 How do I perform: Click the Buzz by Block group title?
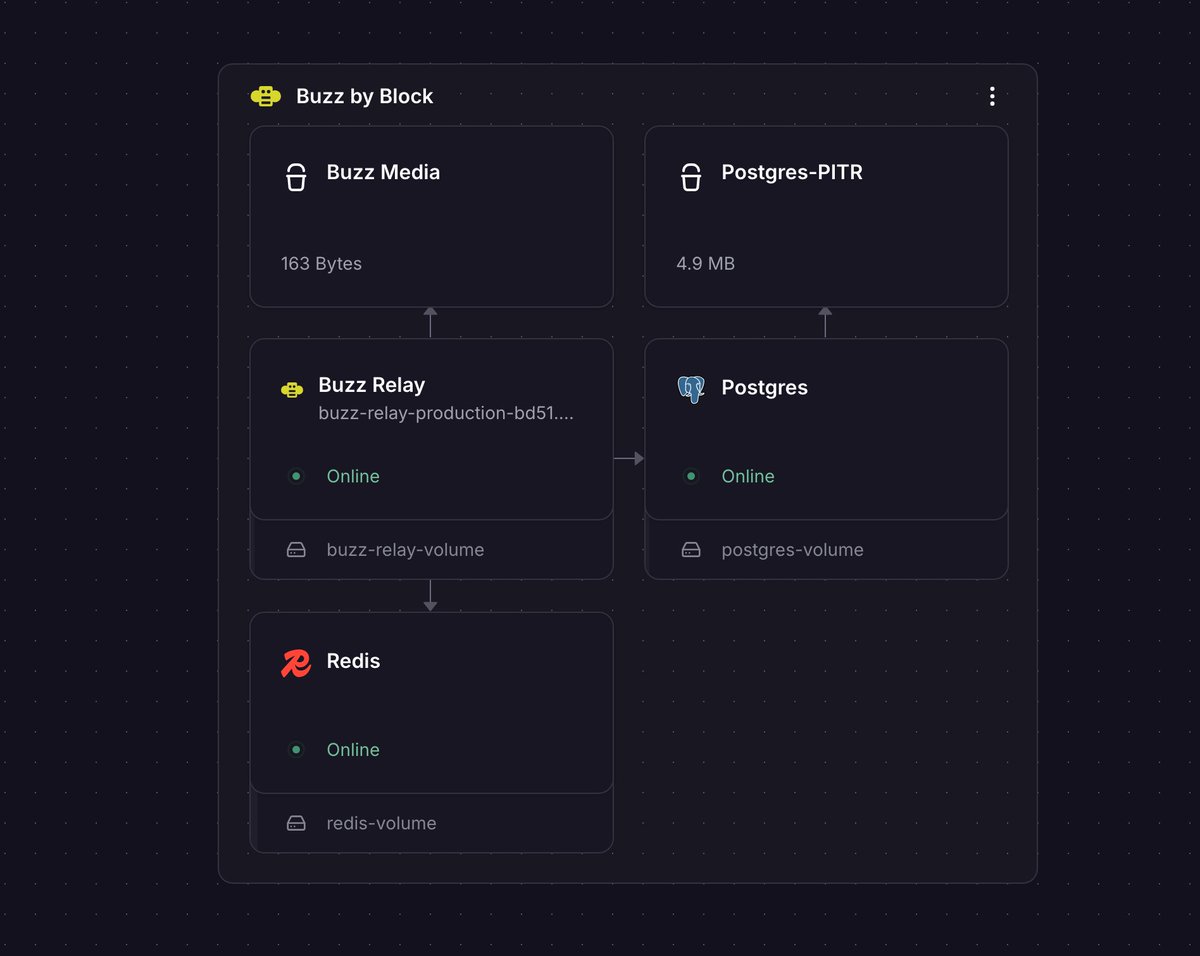[365, 96]
